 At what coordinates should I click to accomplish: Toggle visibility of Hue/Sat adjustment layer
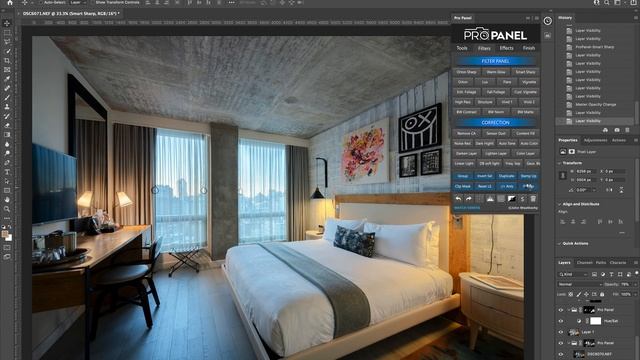coord(561,321)
